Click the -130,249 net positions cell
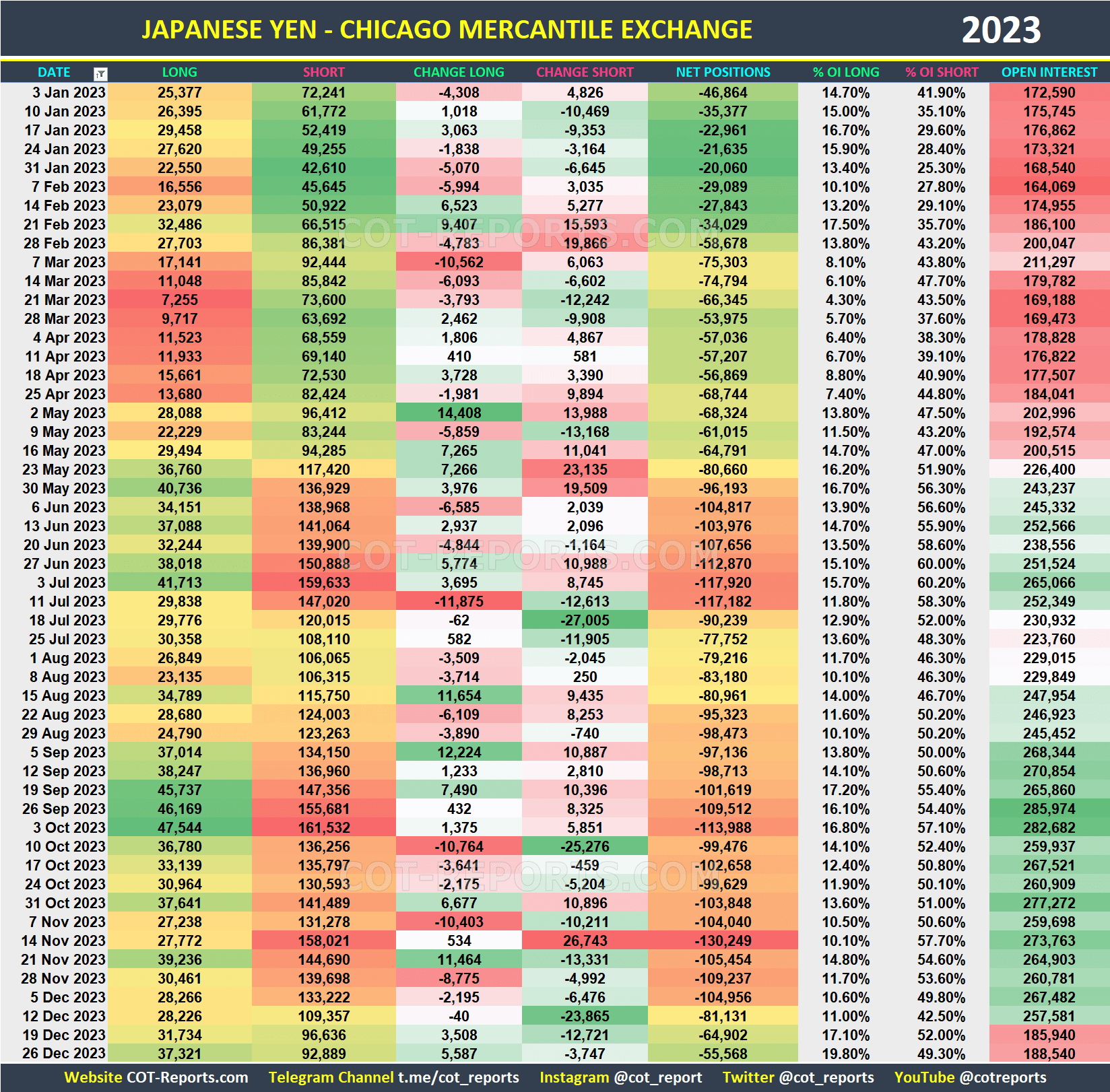The width and height of the screenshot is (1110, 1092). (722, 941)
